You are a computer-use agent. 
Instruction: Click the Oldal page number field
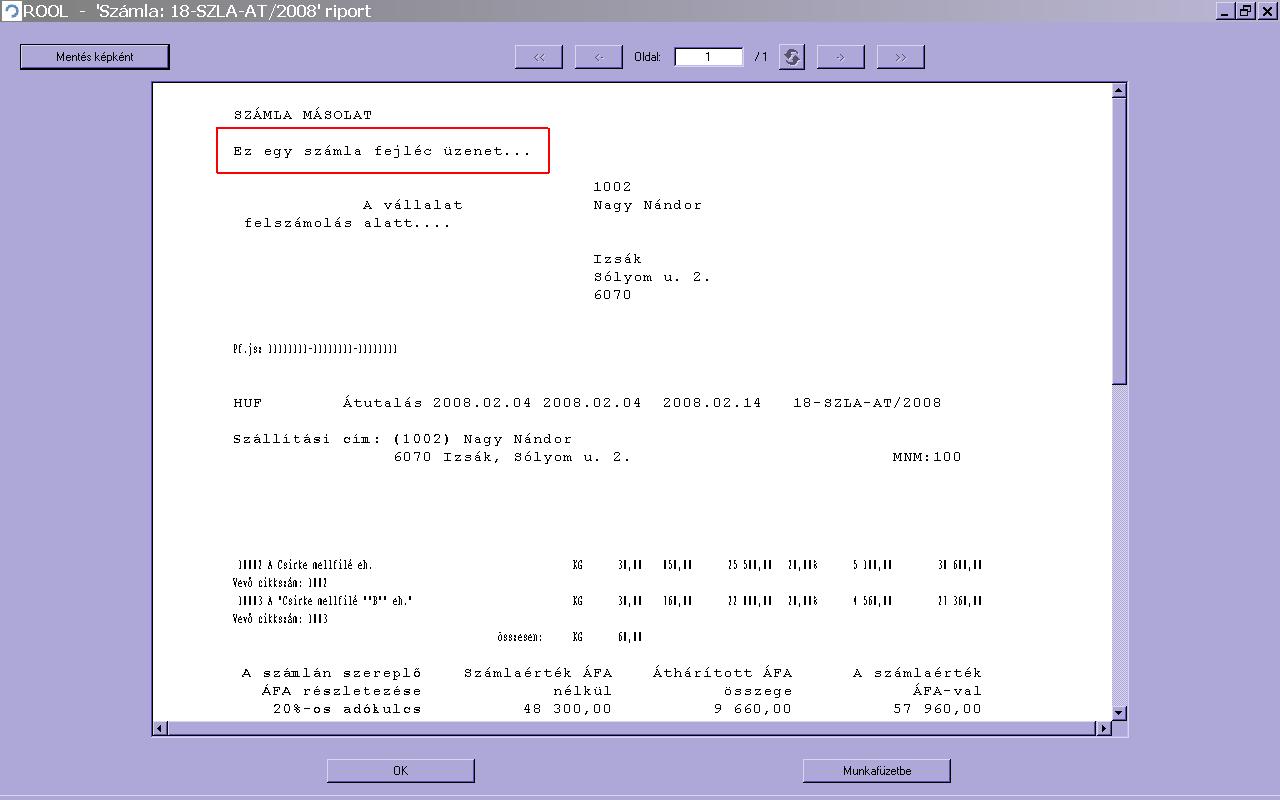click(x=709, y=57)
